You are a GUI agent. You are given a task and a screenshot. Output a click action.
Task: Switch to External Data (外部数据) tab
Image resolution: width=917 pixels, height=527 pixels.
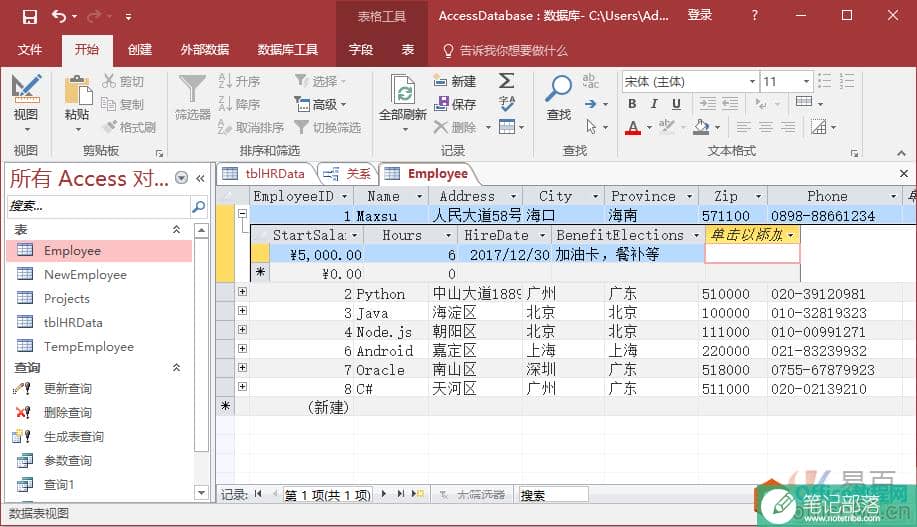205,50
